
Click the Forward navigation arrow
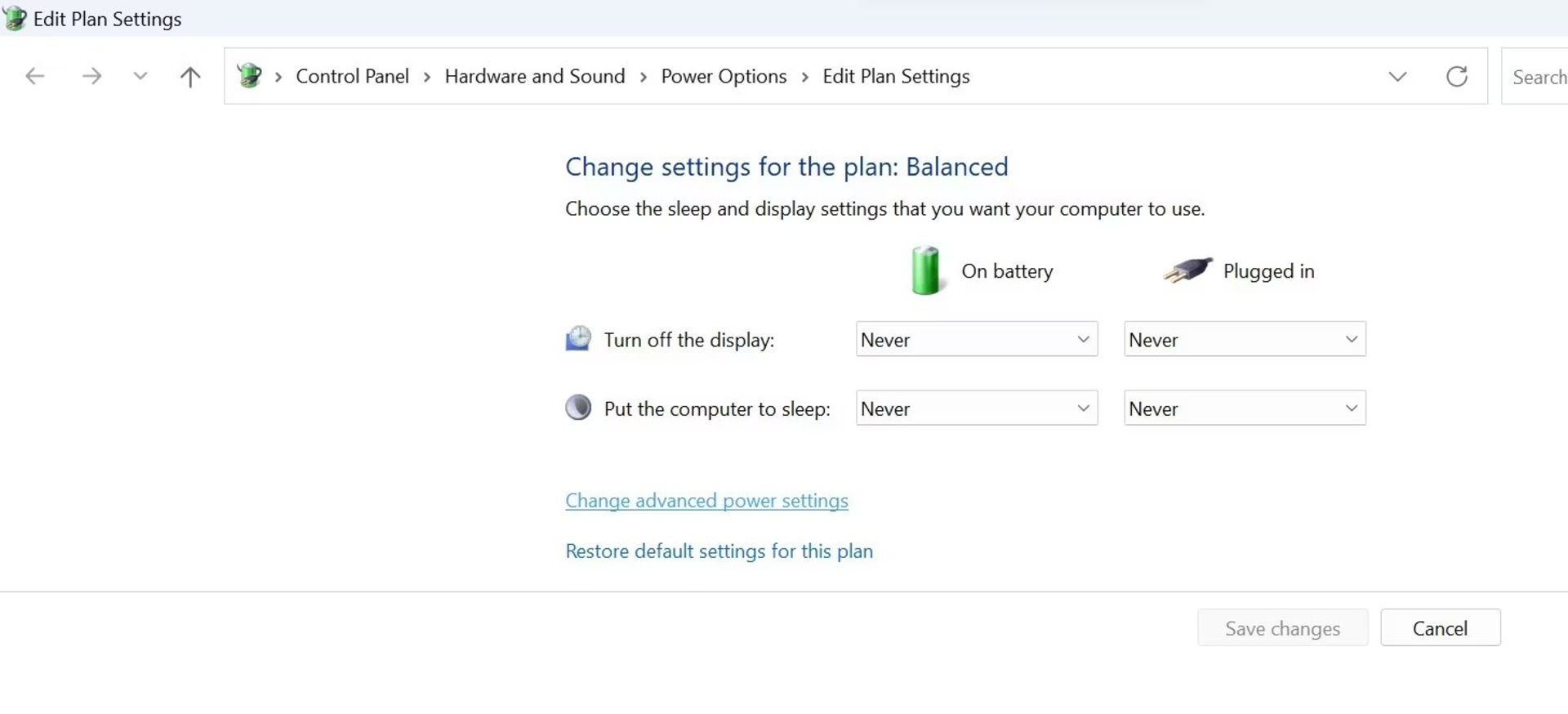91,76
